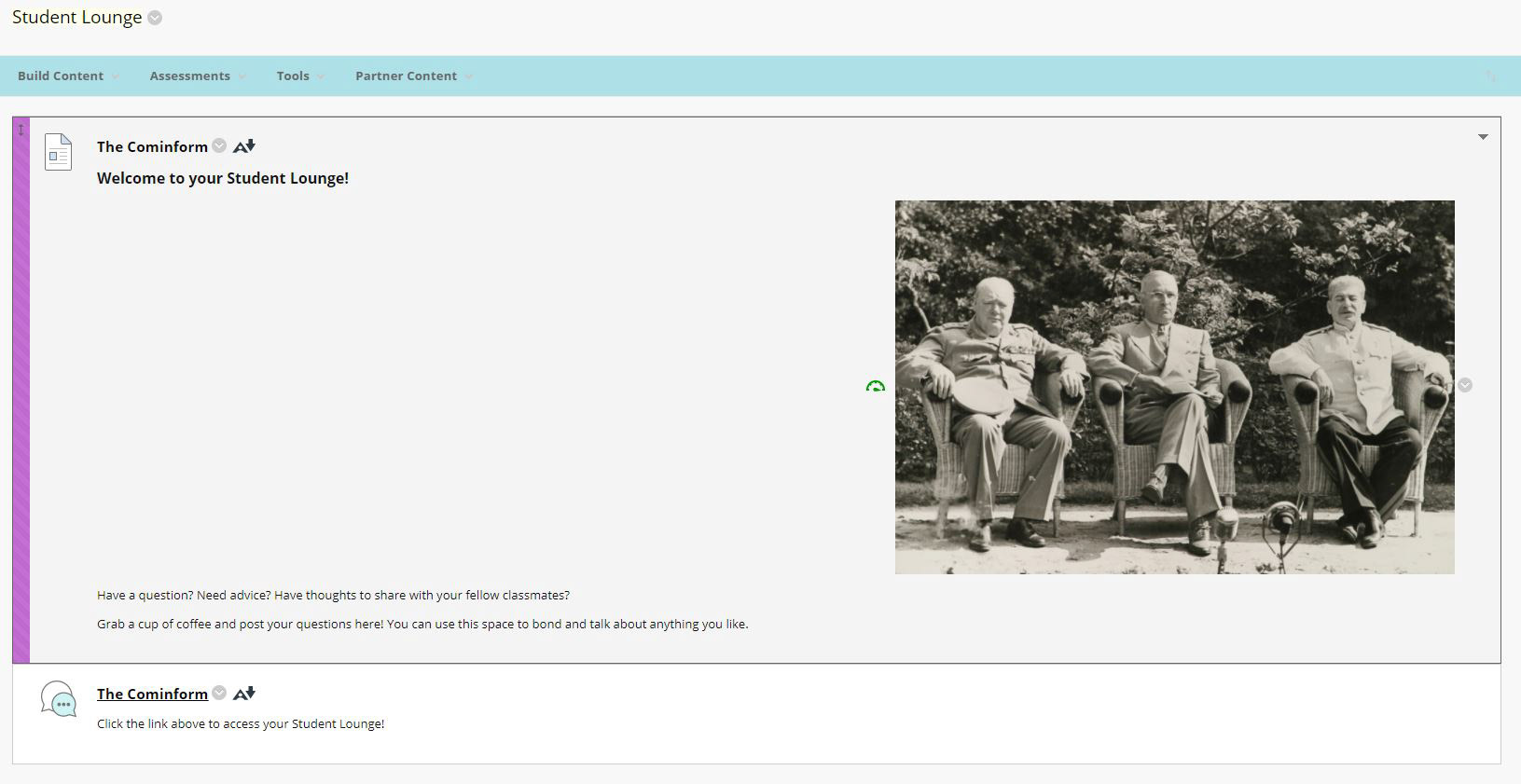Click the Ally accessibility icon beside the discussion link
1521x784 pixels.
click(244, 693)
